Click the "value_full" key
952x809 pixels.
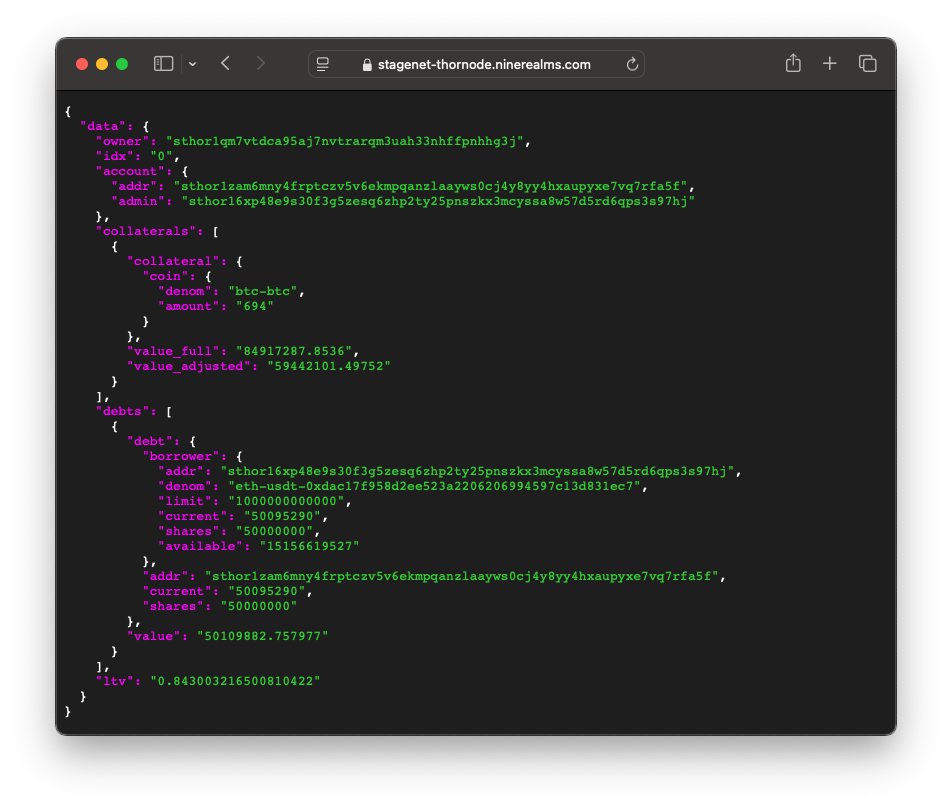coord(173,351)
